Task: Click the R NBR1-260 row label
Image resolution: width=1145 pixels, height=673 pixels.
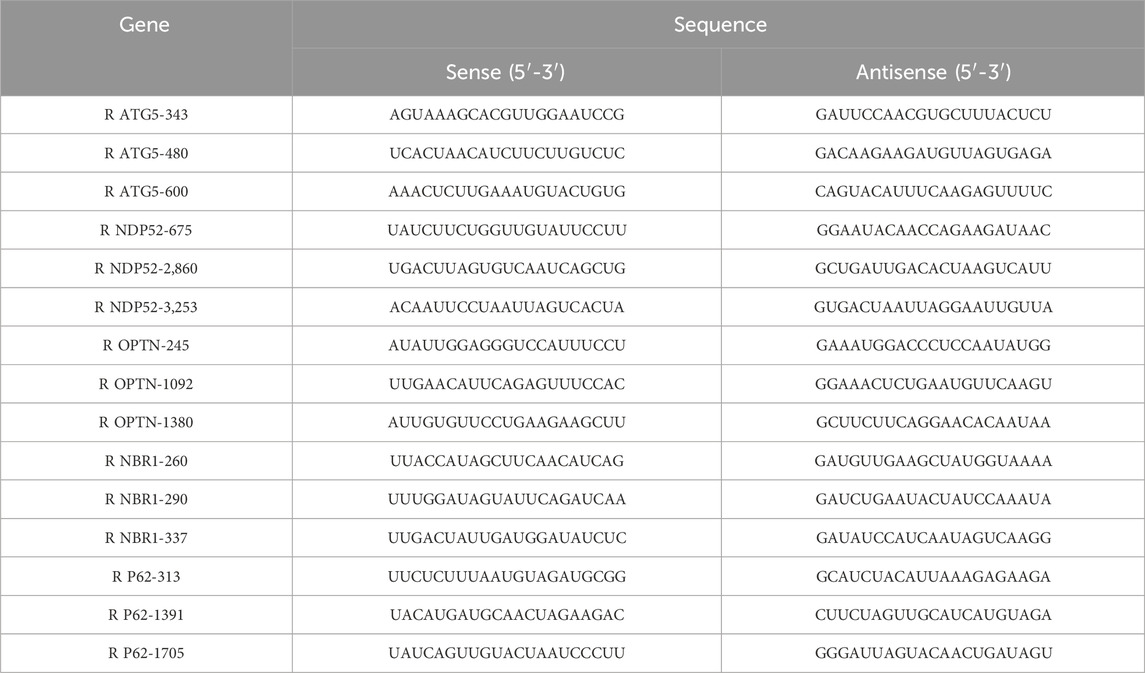Action: tap(146, 461)
